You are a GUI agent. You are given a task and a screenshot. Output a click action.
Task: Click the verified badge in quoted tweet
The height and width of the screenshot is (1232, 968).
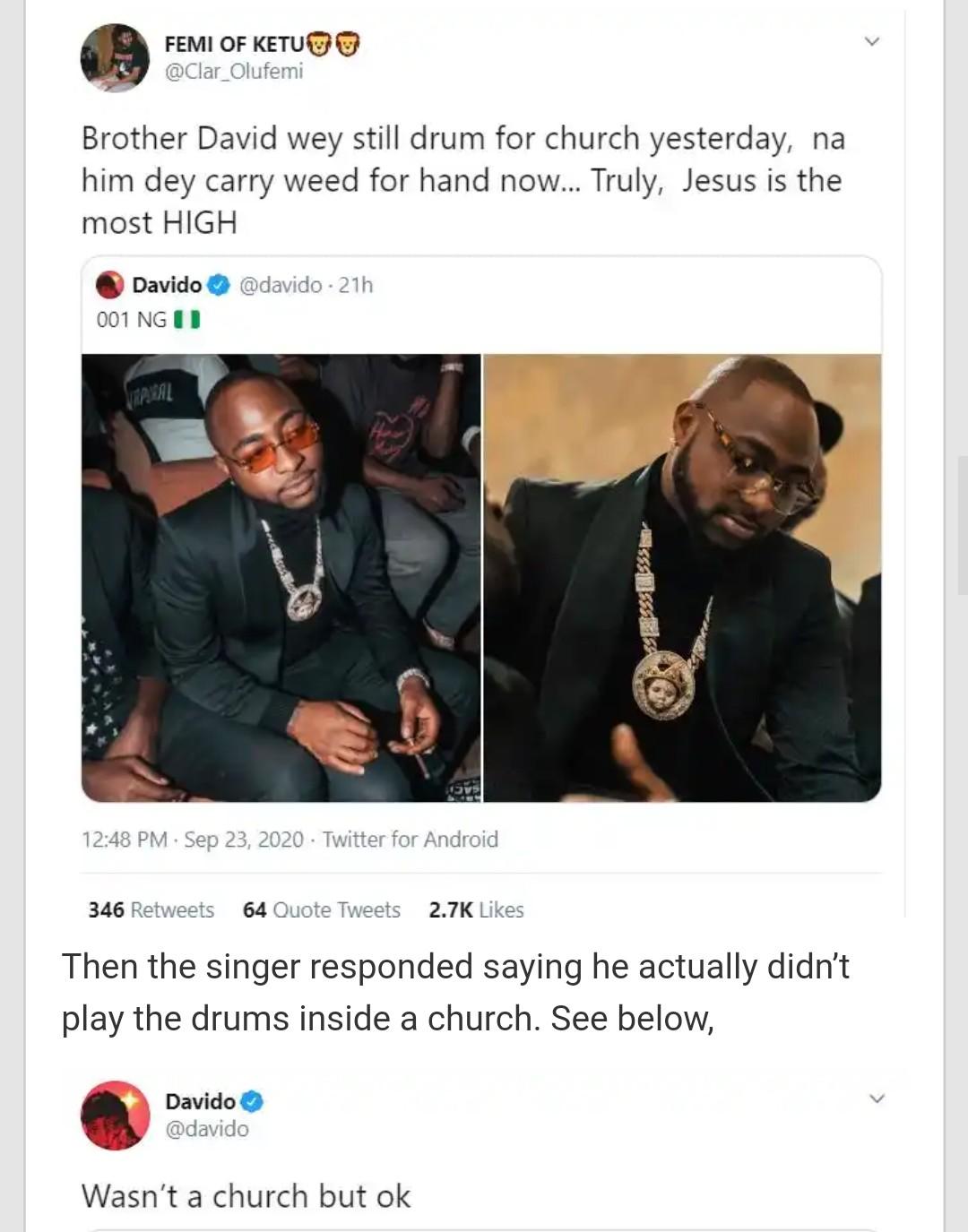point(218,285)
